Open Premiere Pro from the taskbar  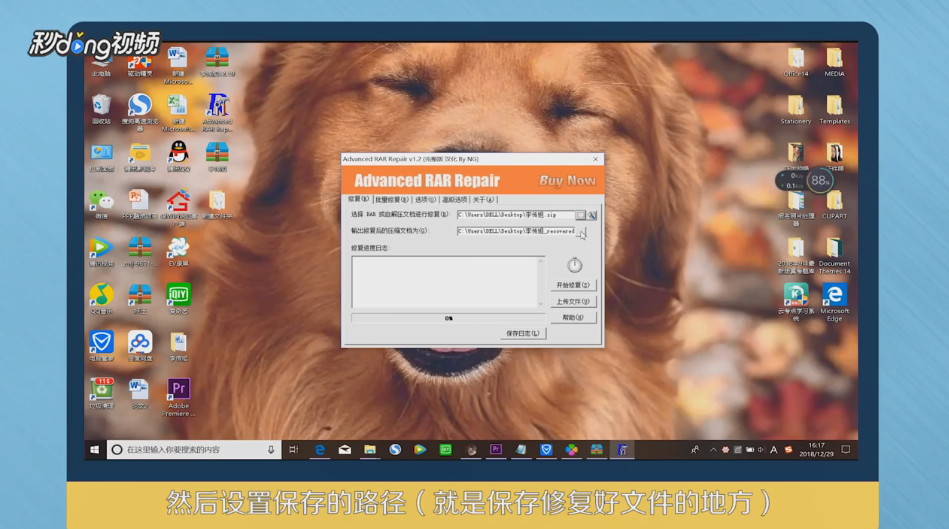coord(496,450)
